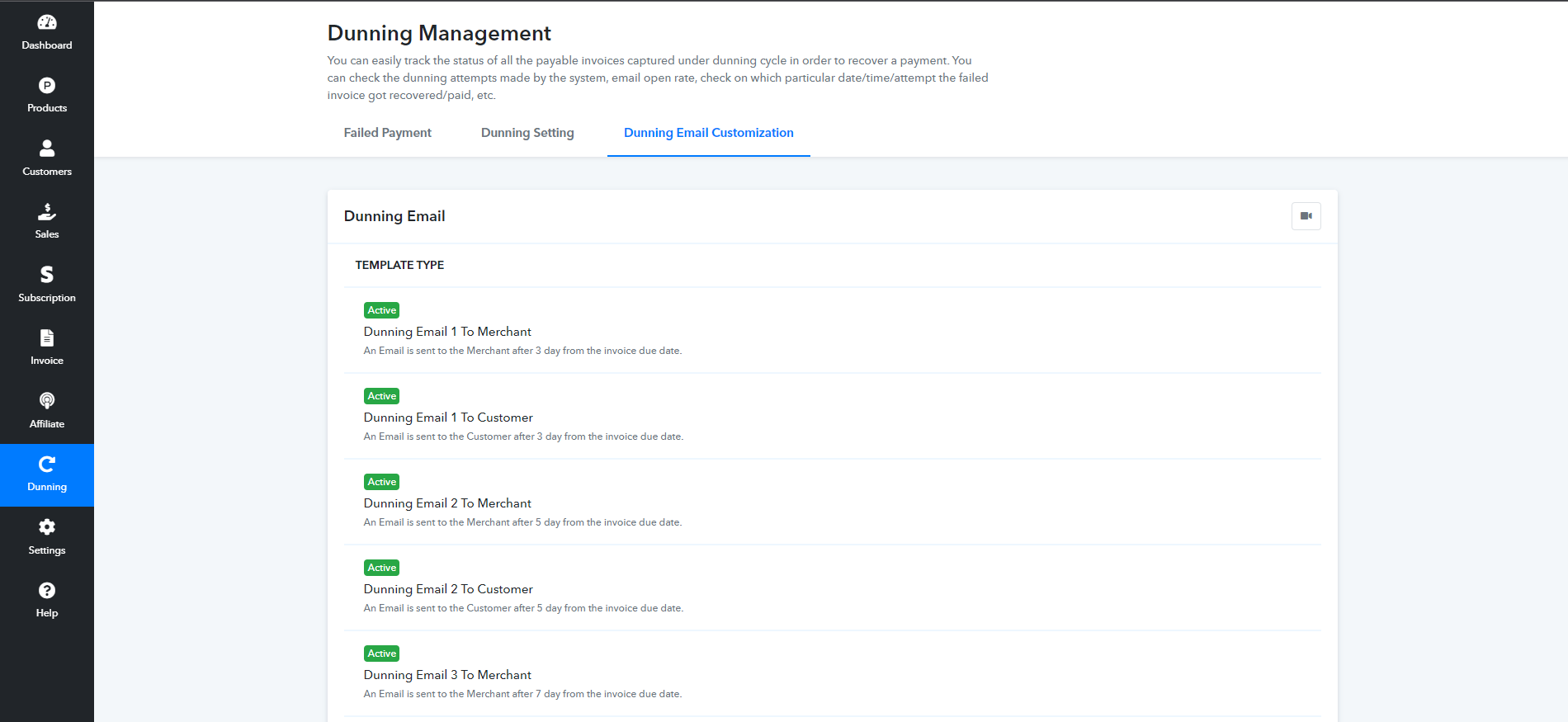Select the Dunning refresh icon
Screen dimensions: 1568x722
pos(47,464)
